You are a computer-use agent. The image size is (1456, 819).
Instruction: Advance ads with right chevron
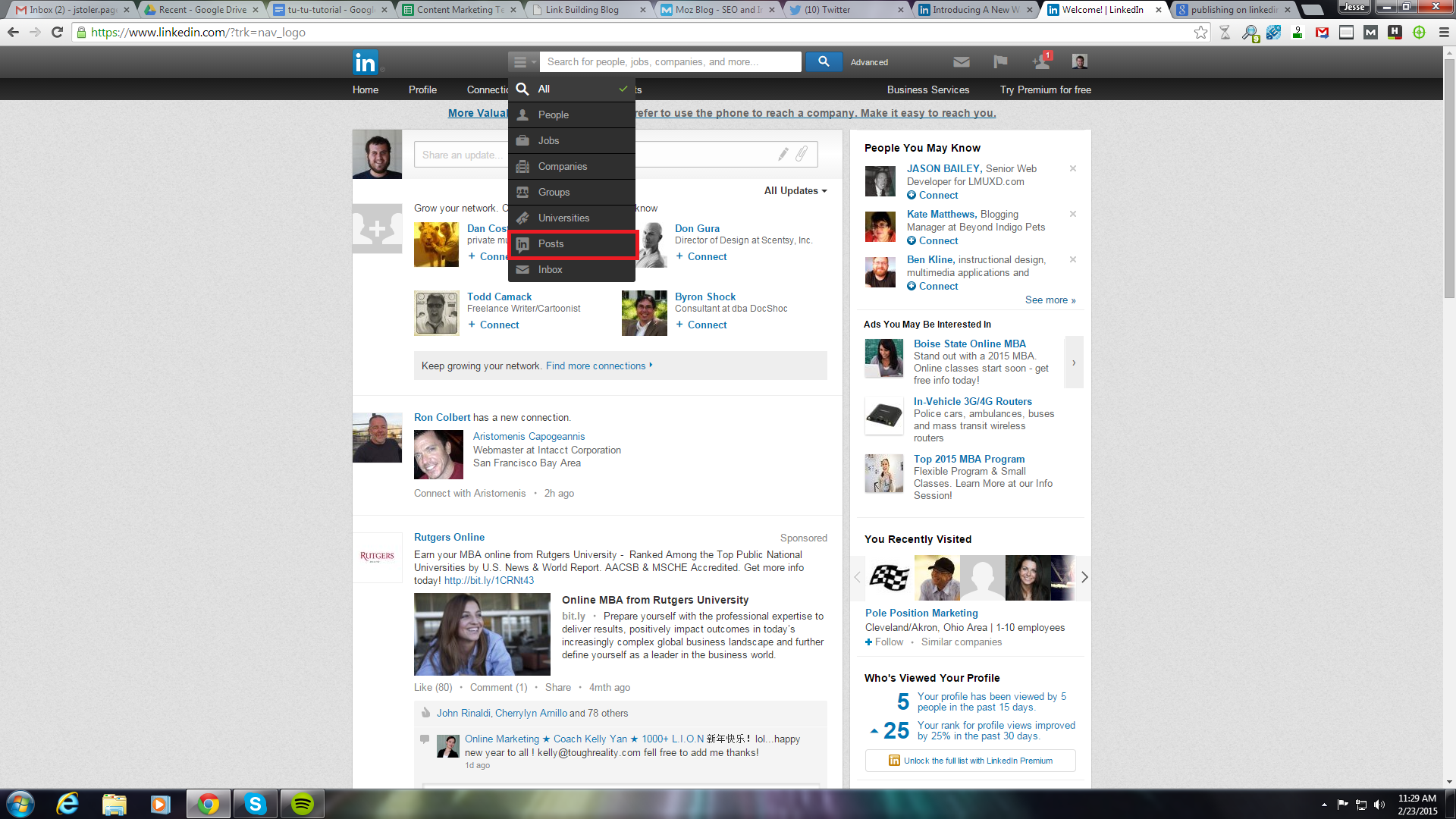(1074, 362)
